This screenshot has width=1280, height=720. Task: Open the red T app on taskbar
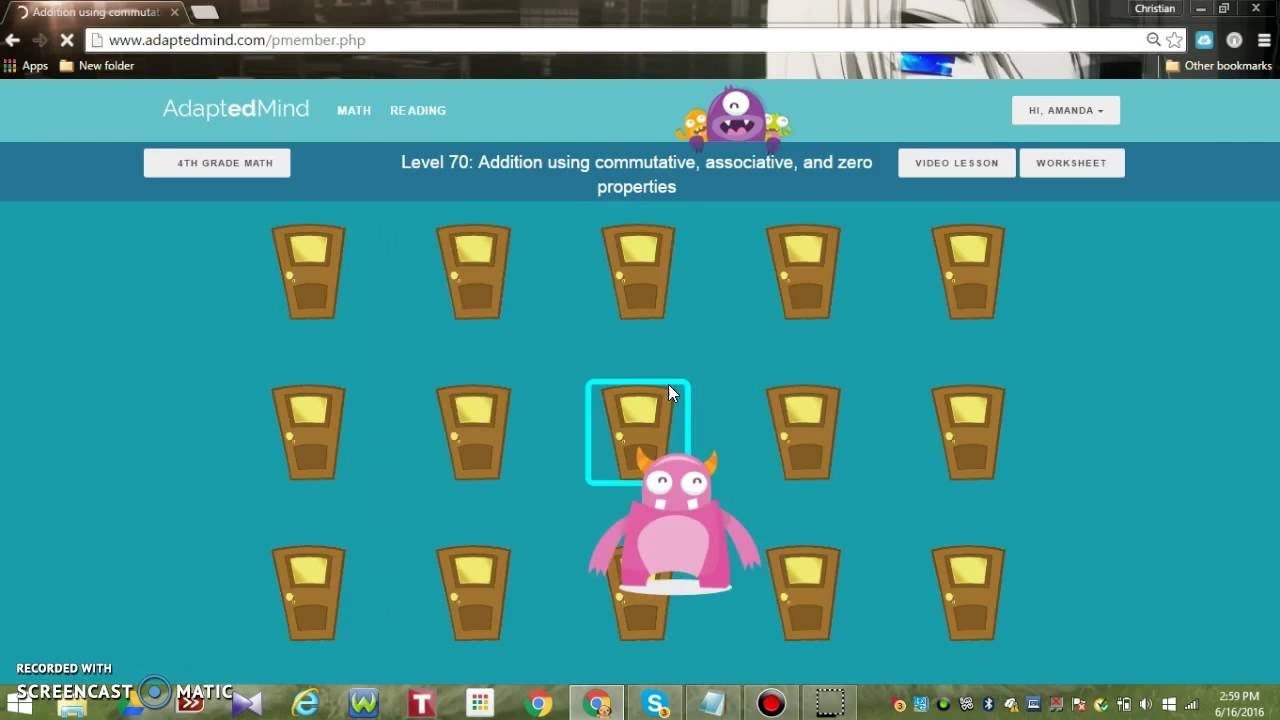click(421, 703)
